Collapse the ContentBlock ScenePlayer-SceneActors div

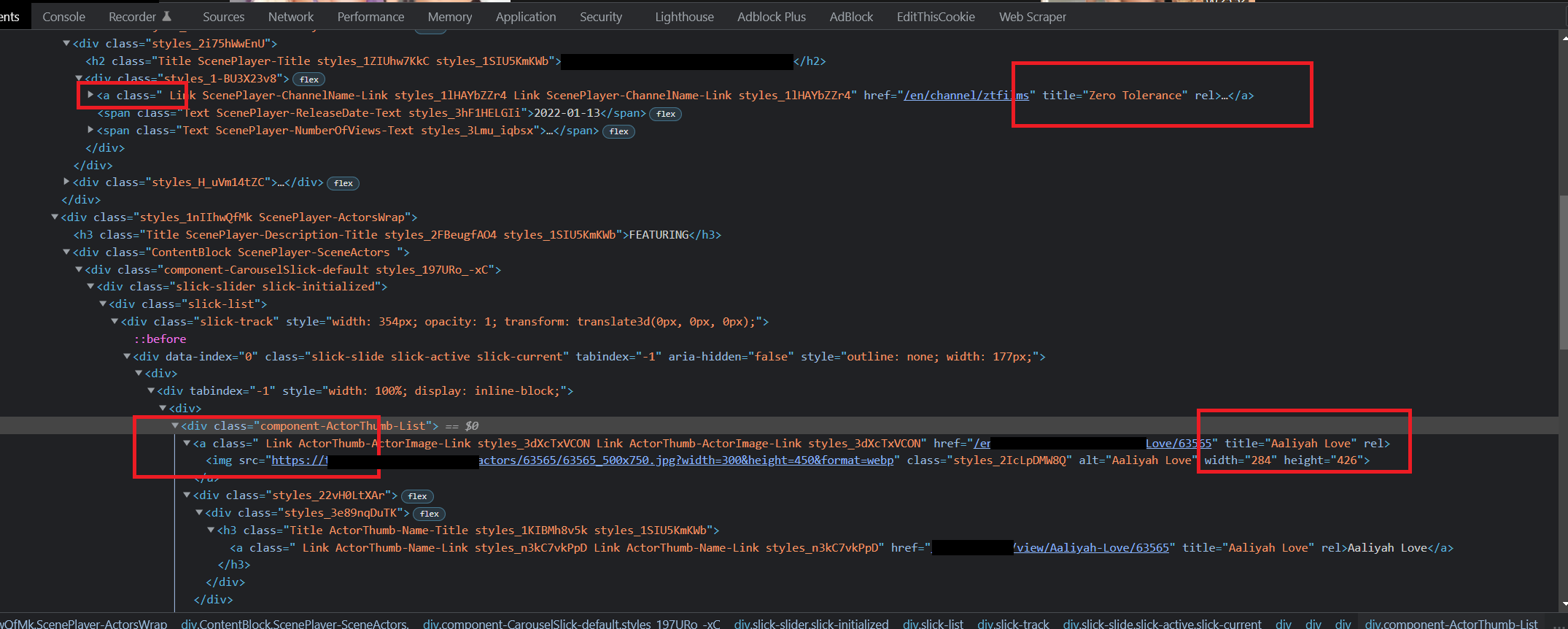(x=66, y=252)
